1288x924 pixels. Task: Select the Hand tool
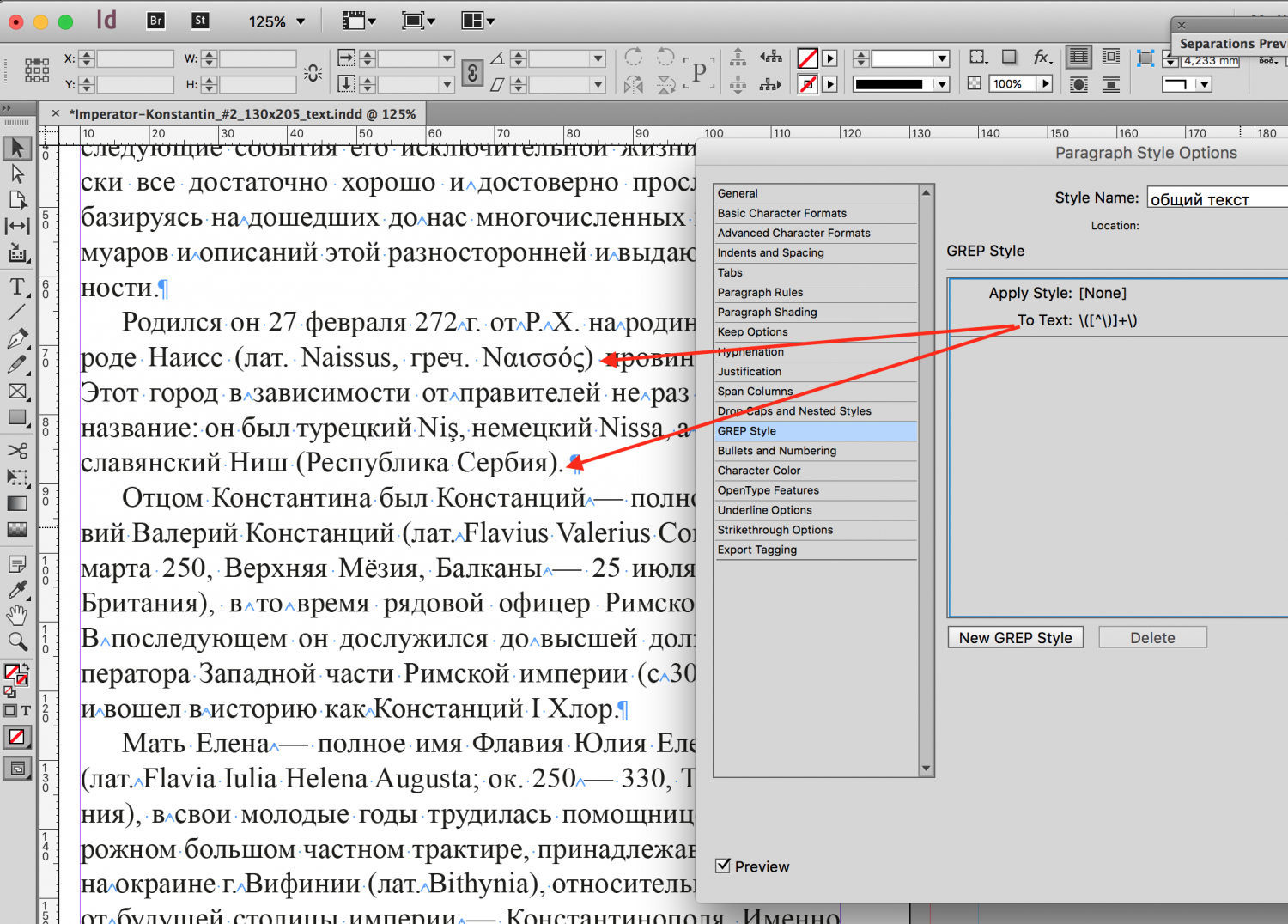(x=17, y=616)
